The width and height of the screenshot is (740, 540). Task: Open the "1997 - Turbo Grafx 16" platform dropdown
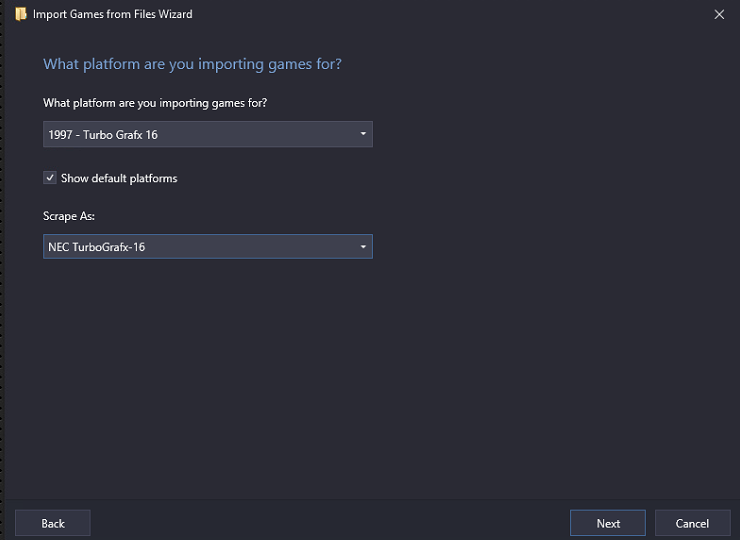(208, 135)
